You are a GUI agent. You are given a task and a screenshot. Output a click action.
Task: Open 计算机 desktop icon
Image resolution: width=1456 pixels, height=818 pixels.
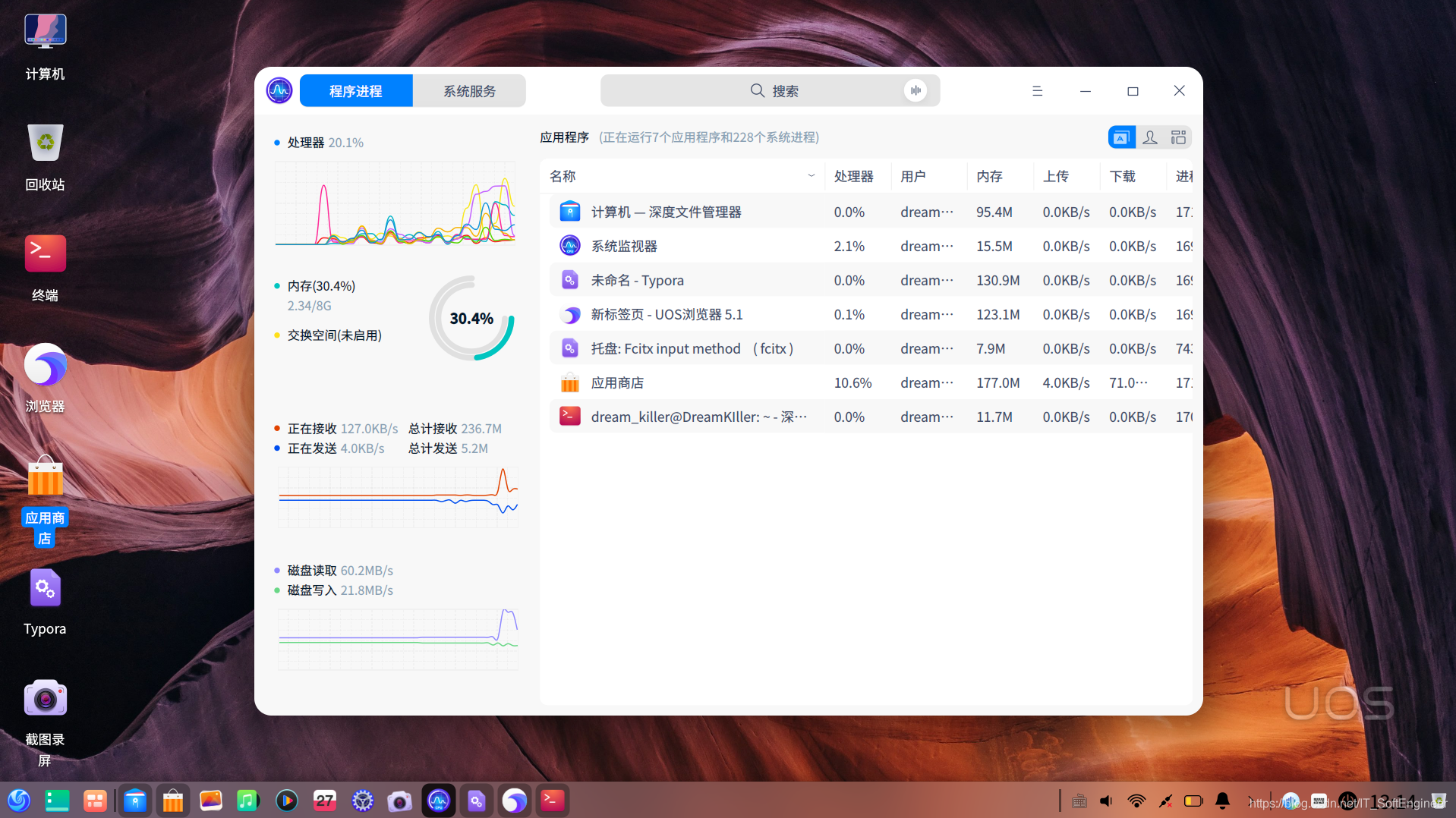point(45,47)
